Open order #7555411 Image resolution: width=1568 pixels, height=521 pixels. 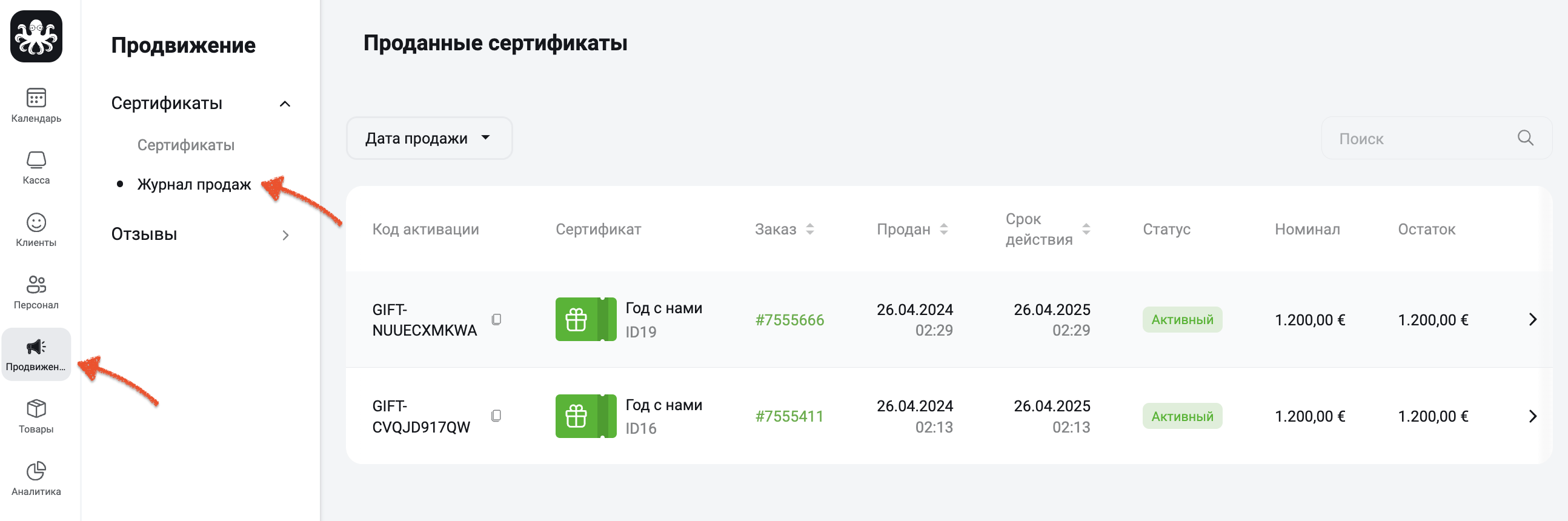pyautogui.click(x=789, y=416)
